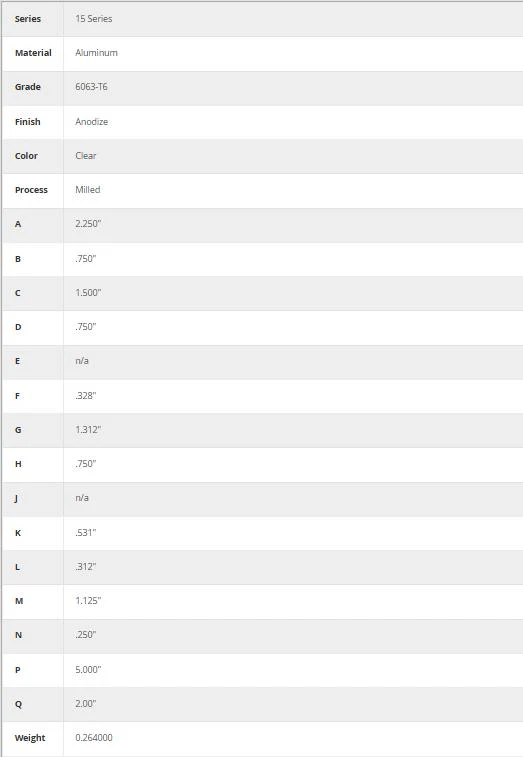The width and height of the screenshot is (523, 757).
Task: Select dimension K value .531"
Action: (x=85, y=533)
